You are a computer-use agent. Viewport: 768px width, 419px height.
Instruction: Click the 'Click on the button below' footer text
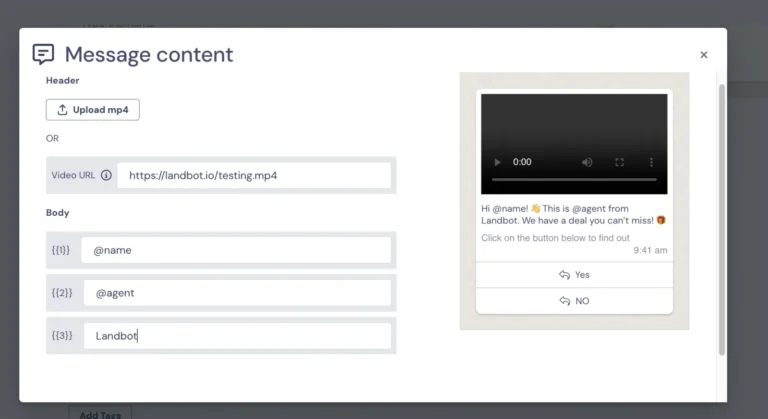tap(555, 238)
